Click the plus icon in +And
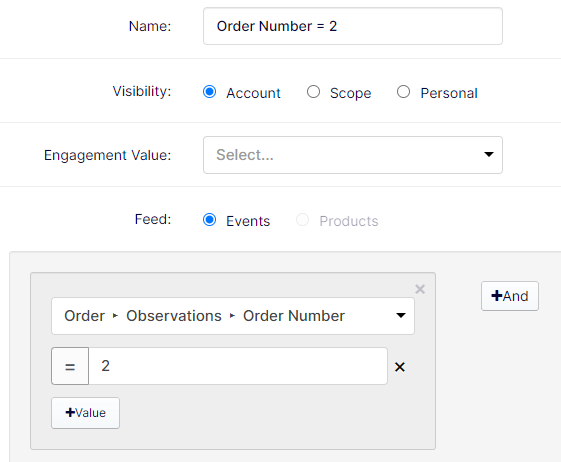This screenshot has width=561, height=462. coord(497,296)
